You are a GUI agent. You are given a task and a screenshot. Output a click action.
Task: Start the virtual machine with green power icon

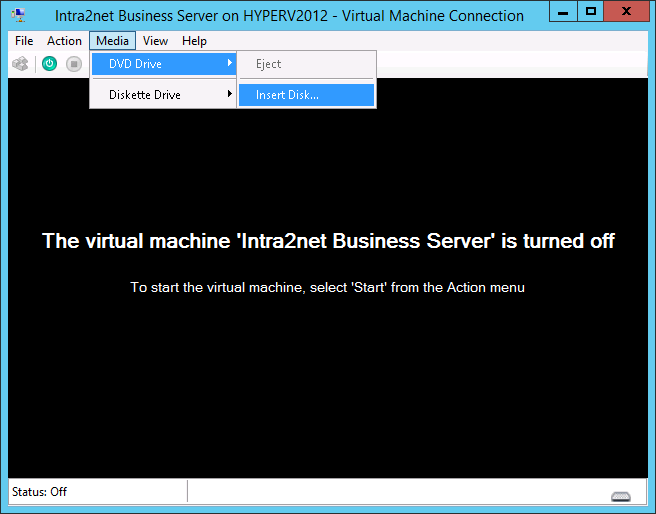49,64
